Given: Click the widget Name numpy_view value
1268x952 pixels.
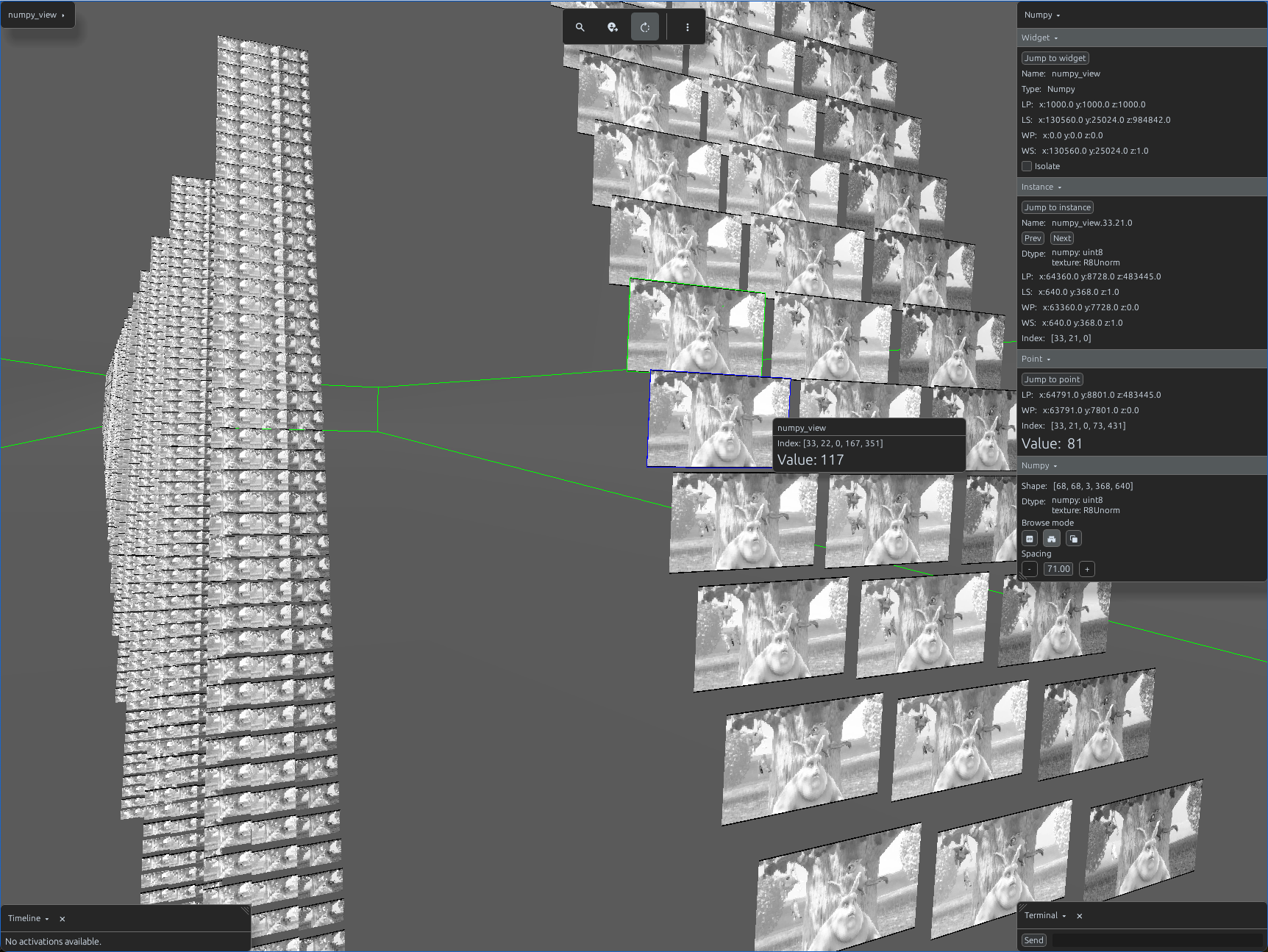Looking at the screenshot, I should point(1076,74).
